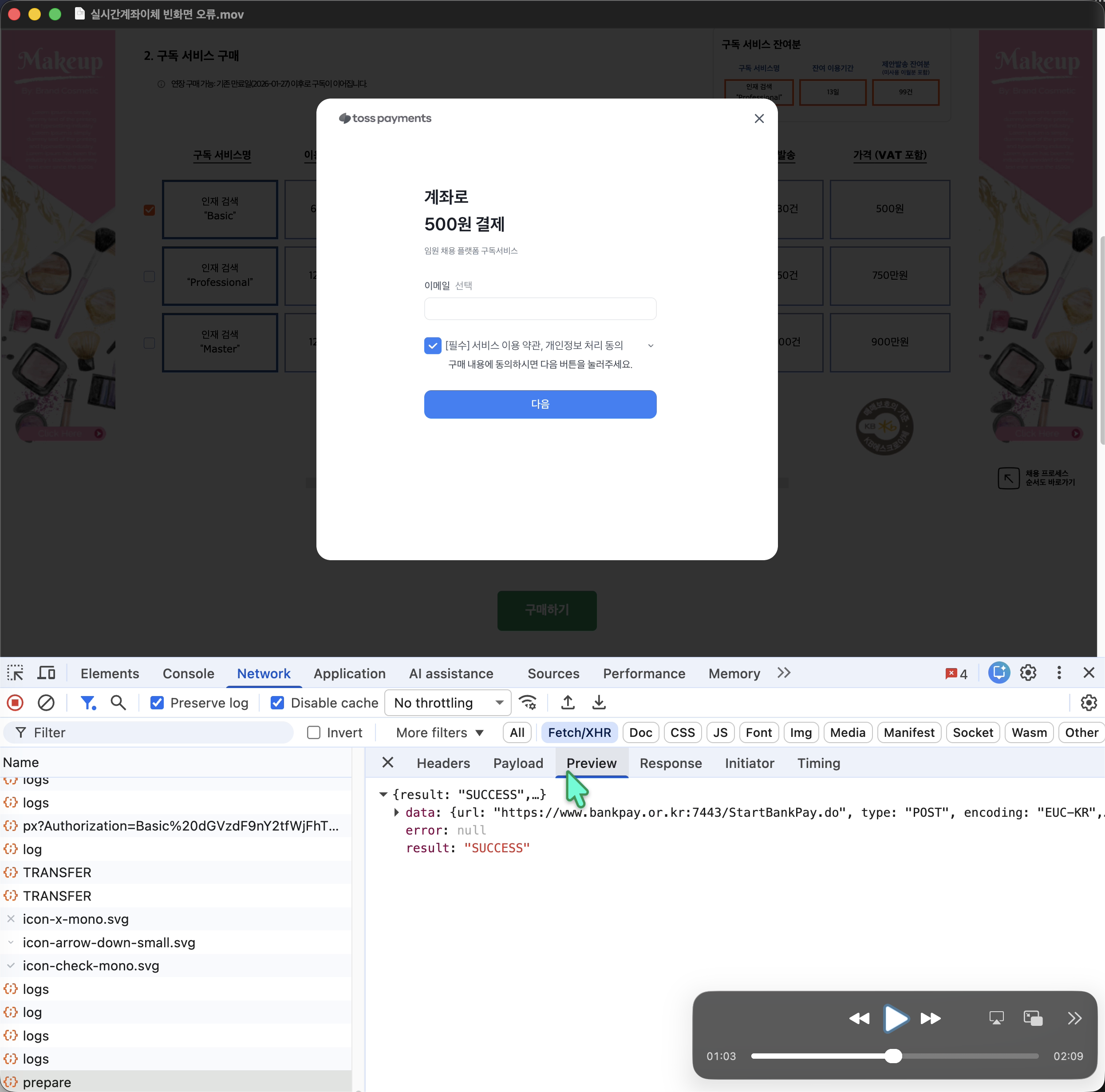This screenshot has height=1092, width=1105.
Task: Expand the data object in preview
Action: (396, 812)
